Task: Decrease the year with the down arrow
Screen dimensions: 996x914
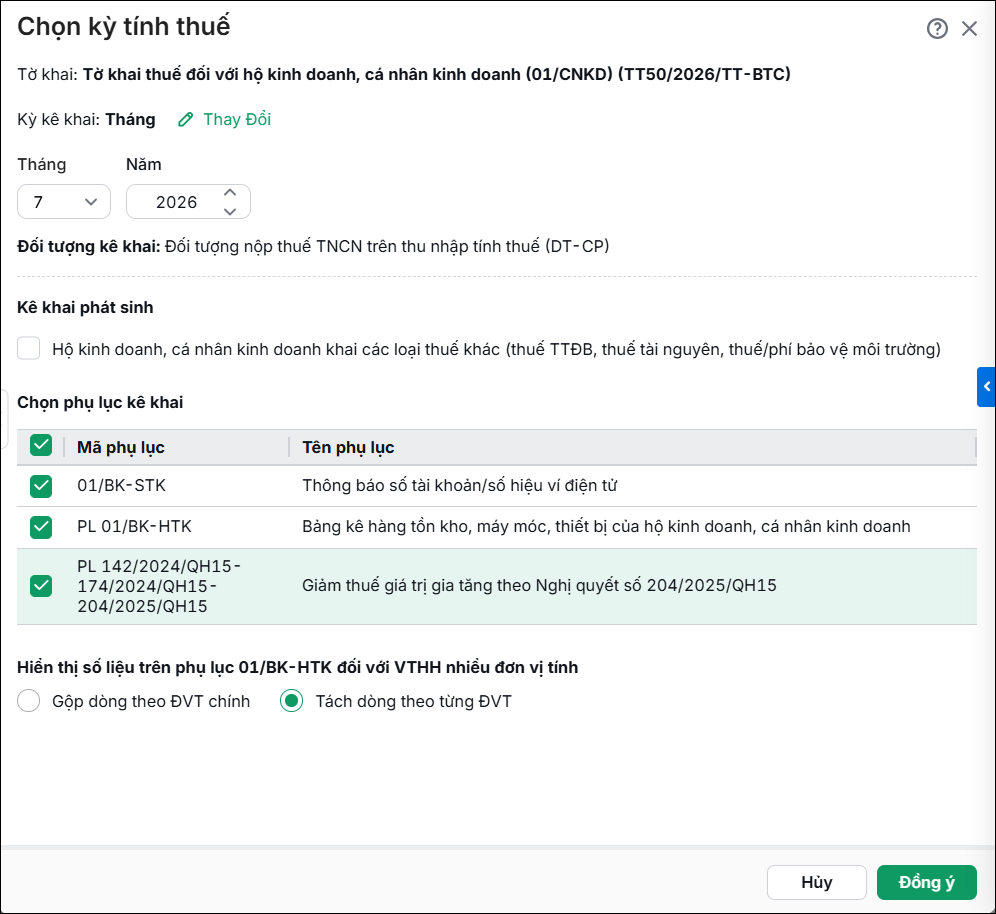Action: 230,212
